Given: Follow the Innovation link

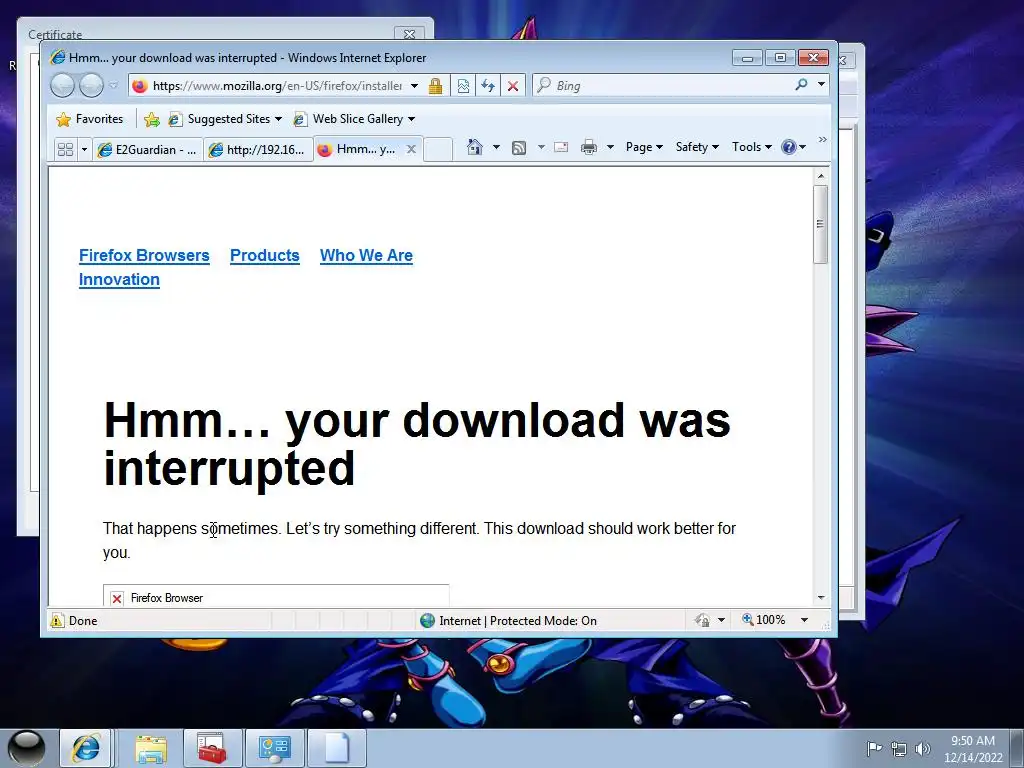Looking at the screenshot, I should tap(120, 280).
